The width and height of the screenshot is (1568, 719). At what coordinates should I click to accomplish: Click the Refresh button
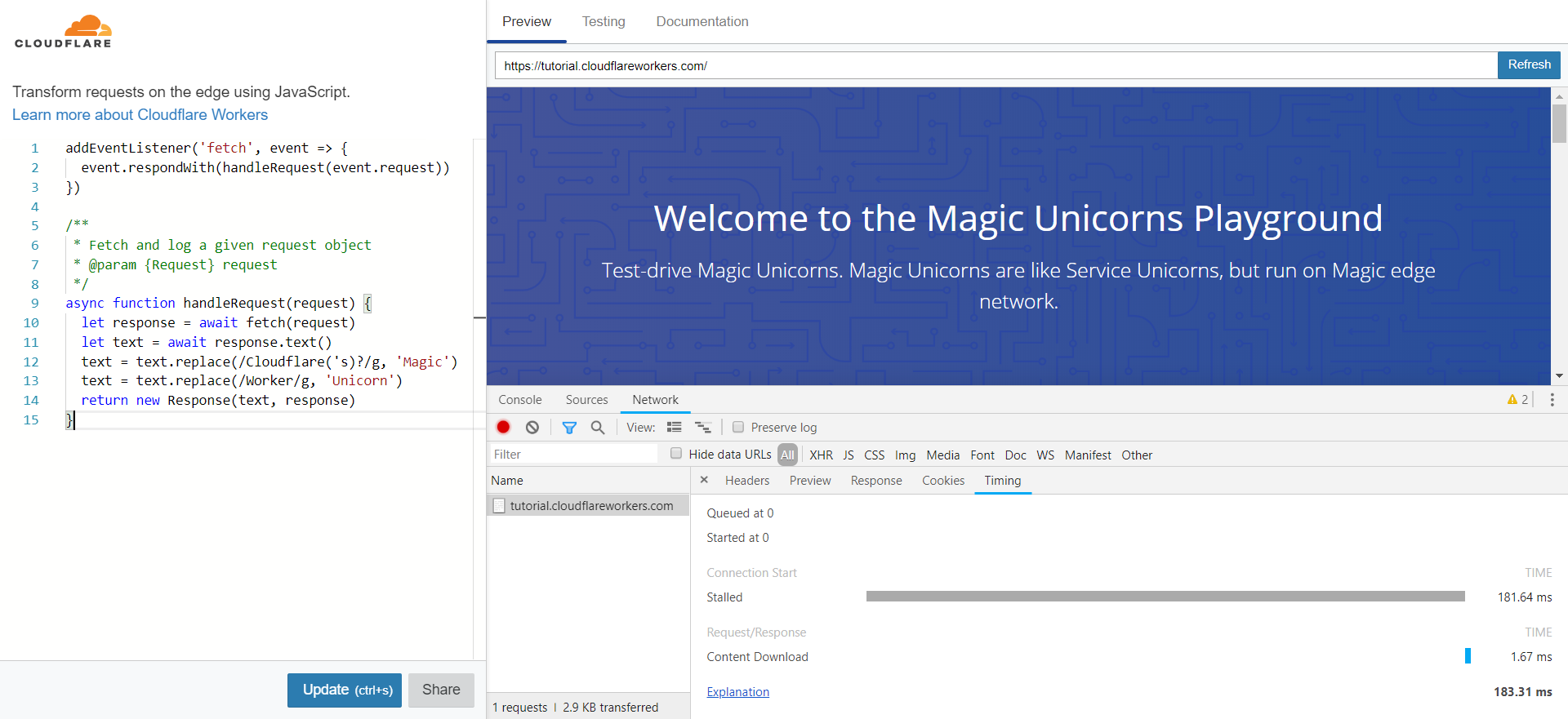click(1529, 64)
